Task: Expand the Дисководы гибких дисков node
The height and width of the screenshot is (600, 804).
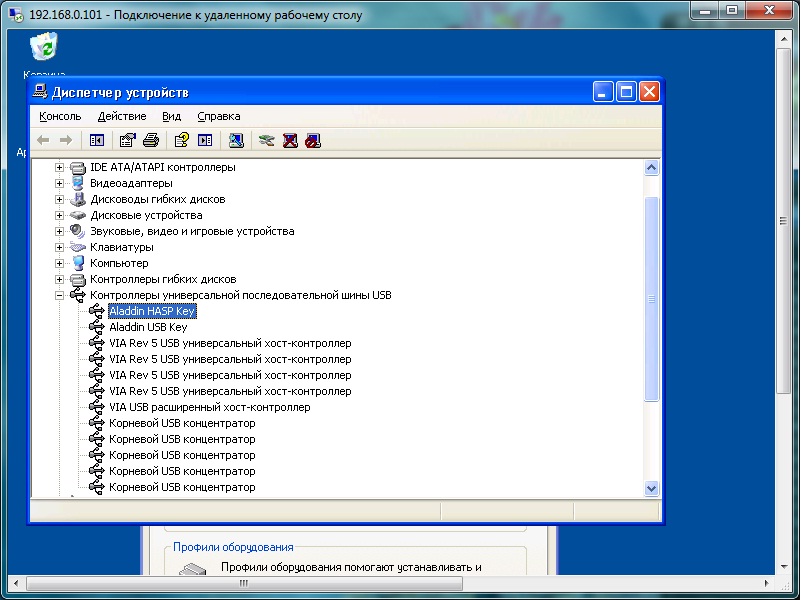Action: (x=59, y=199)
